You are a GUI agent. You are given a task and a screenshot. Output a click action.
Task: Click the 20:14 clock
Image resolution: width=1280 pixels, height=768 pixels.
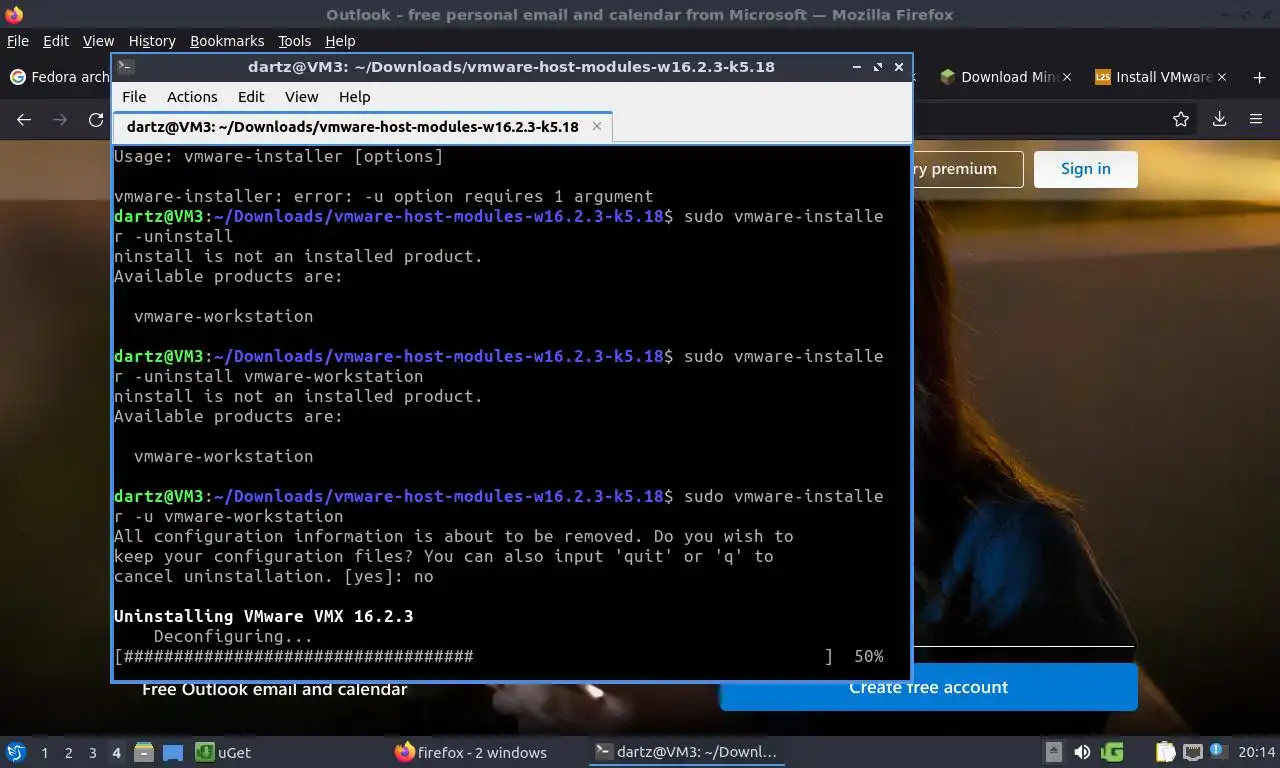click(x=1256, y=752)
